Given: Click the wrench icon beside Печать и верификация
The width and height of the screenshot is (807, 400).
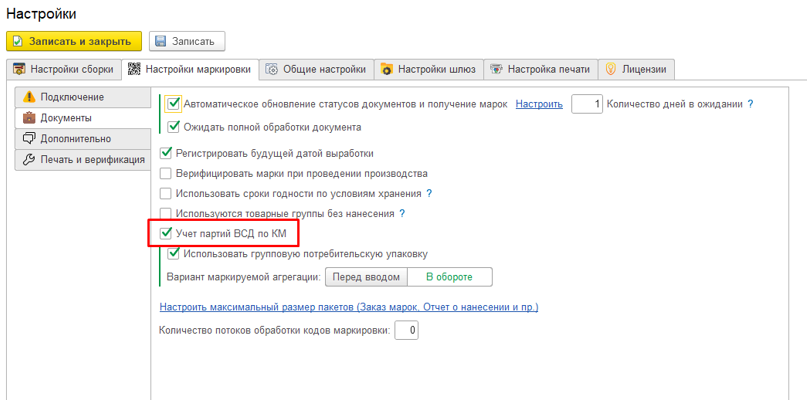Looking at the screenshot, I should tap(29, 160).
